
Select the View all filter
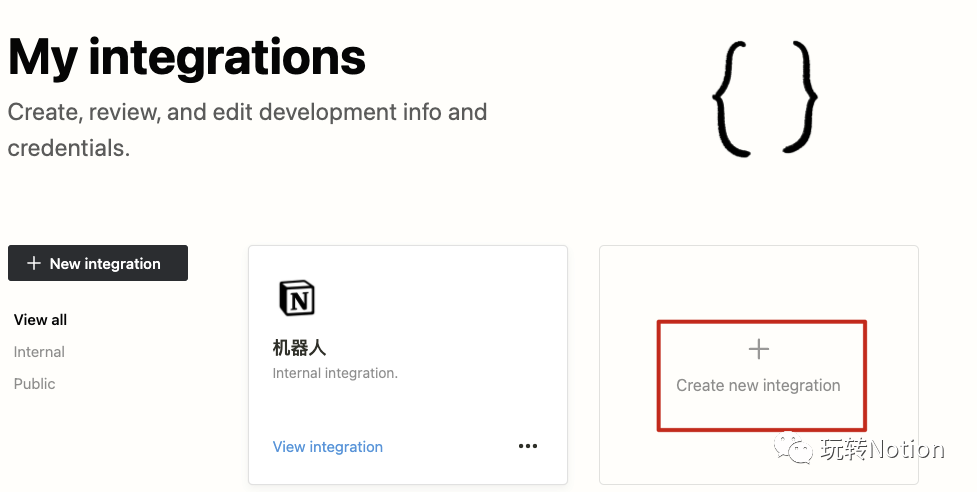point(41,320)
